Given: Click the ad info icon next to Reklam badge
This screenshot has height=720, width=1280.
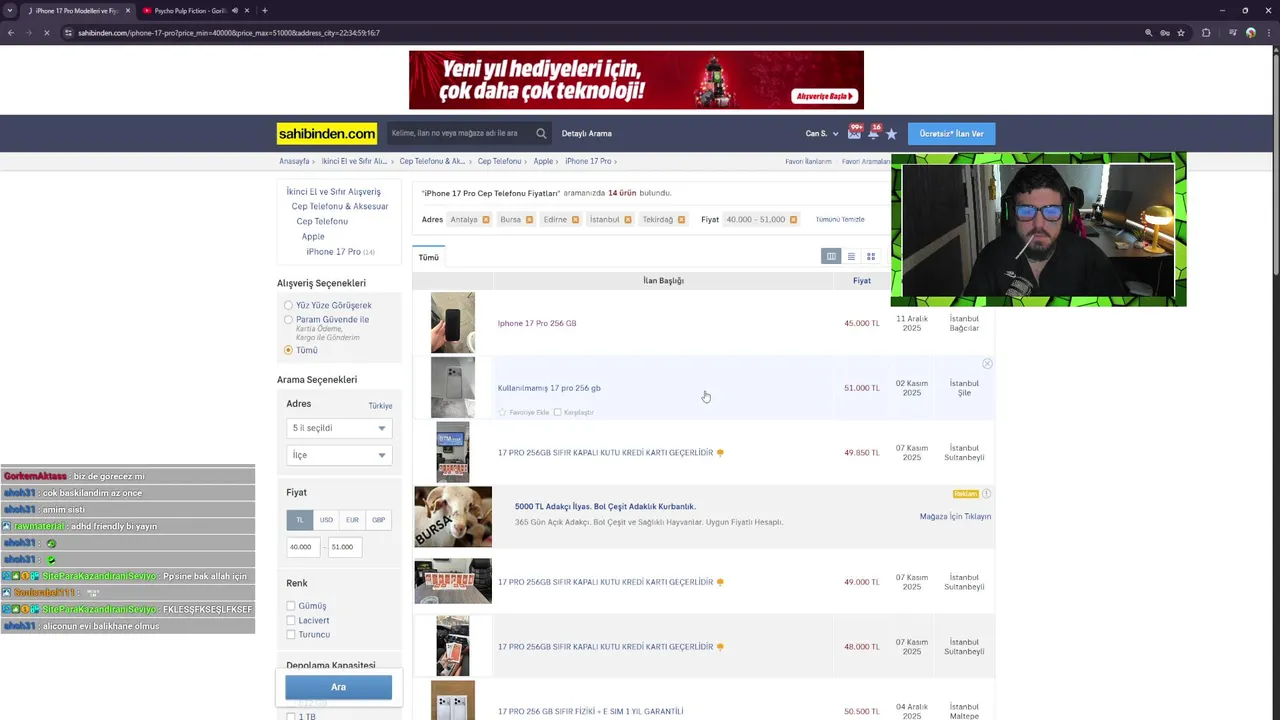Looking at the screenshot, I should click(x=987, y=494).
